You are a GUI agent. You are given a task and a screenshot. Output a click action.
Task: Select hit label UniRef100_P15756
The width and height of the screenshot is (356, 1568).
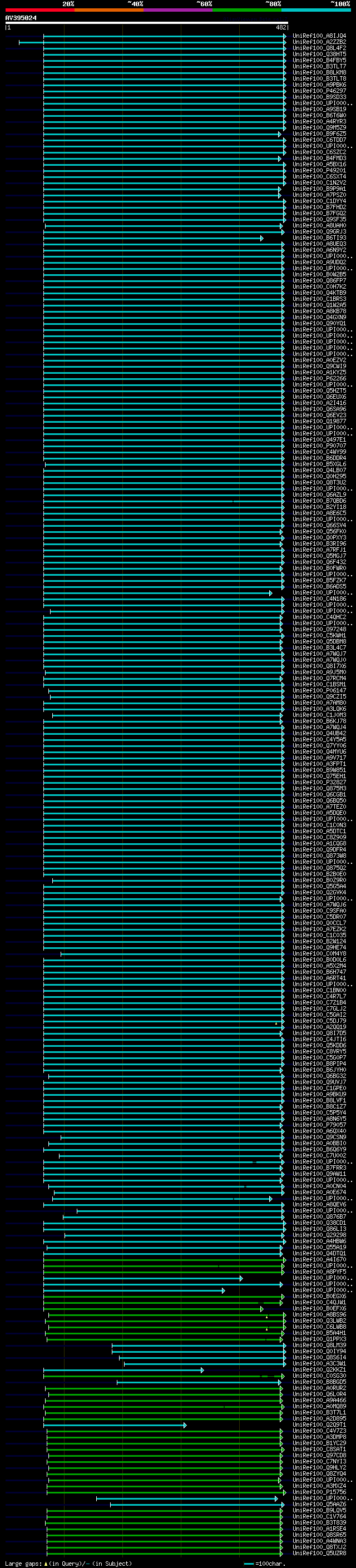[x=319, y=1492]
